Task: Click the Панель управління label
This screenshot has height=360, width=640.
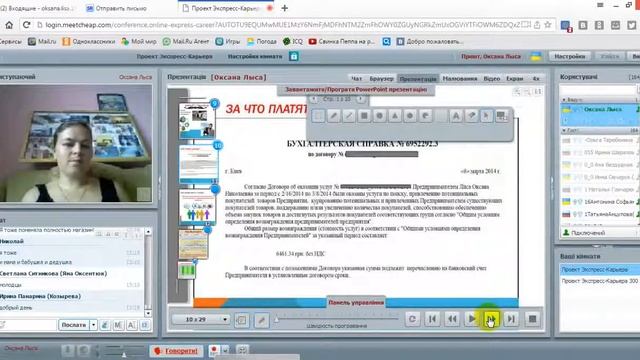Action: (356, 302)
